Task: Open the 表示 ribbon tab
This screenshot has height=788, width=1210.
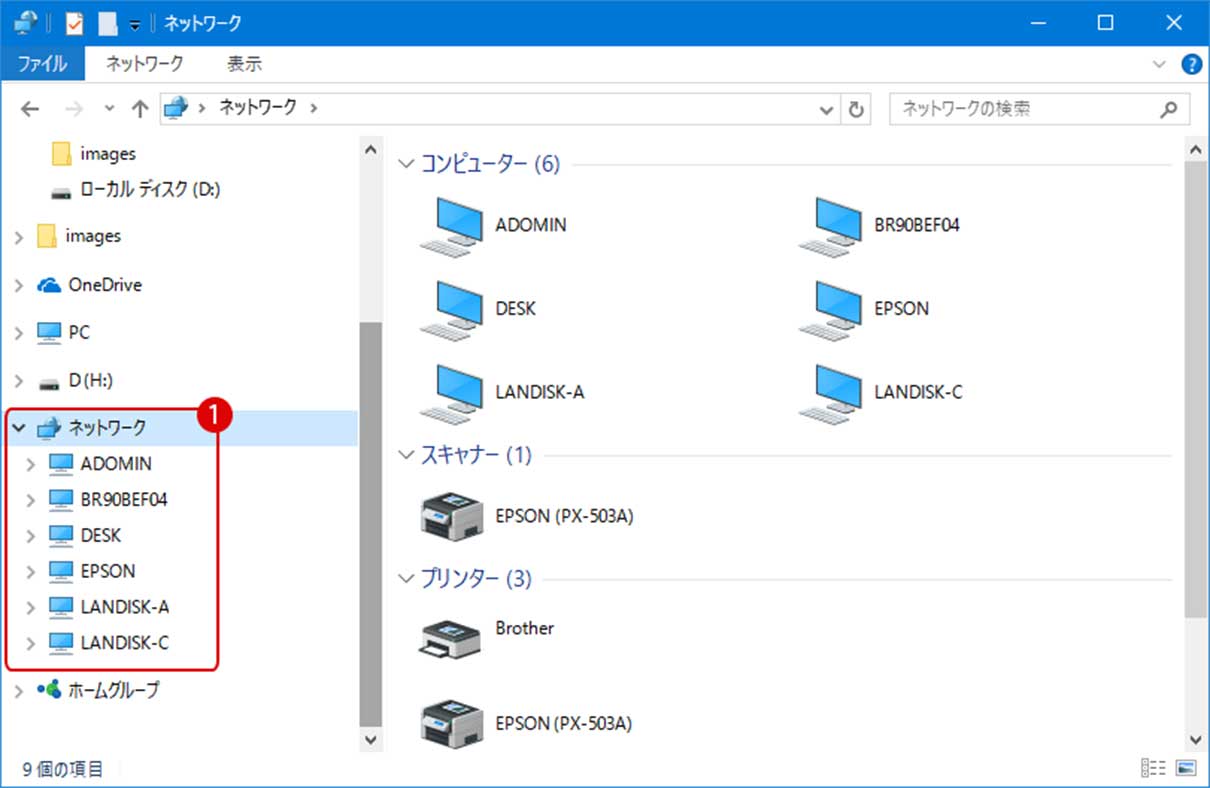Action: point(244,64)
